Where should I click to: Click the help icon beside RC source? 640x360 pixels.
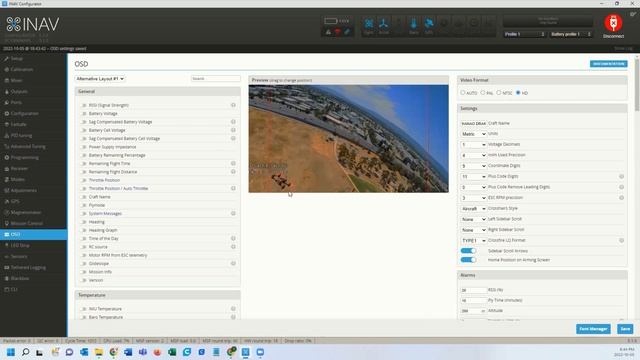[x=233, y=247]
